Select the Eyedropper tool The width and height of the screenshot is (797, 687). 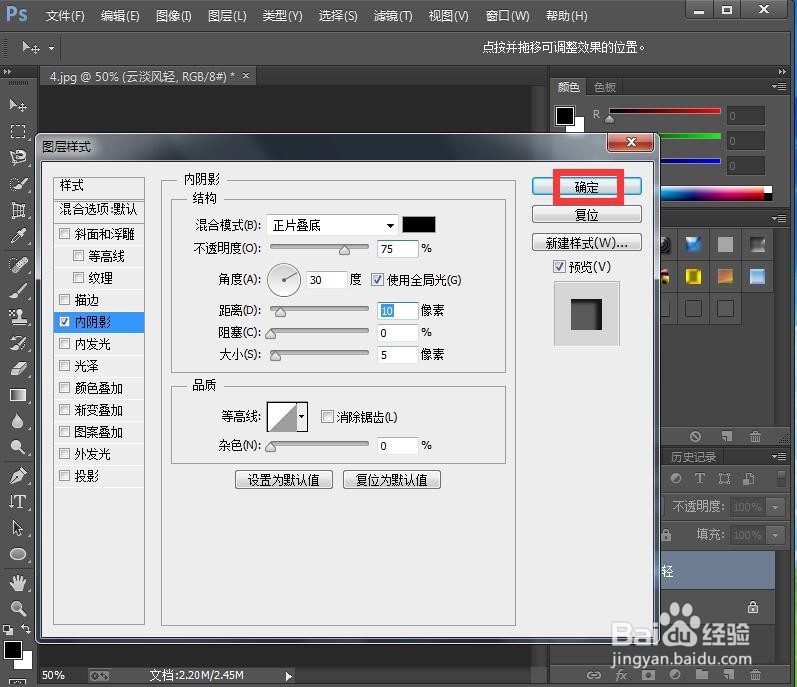point(18,236)
